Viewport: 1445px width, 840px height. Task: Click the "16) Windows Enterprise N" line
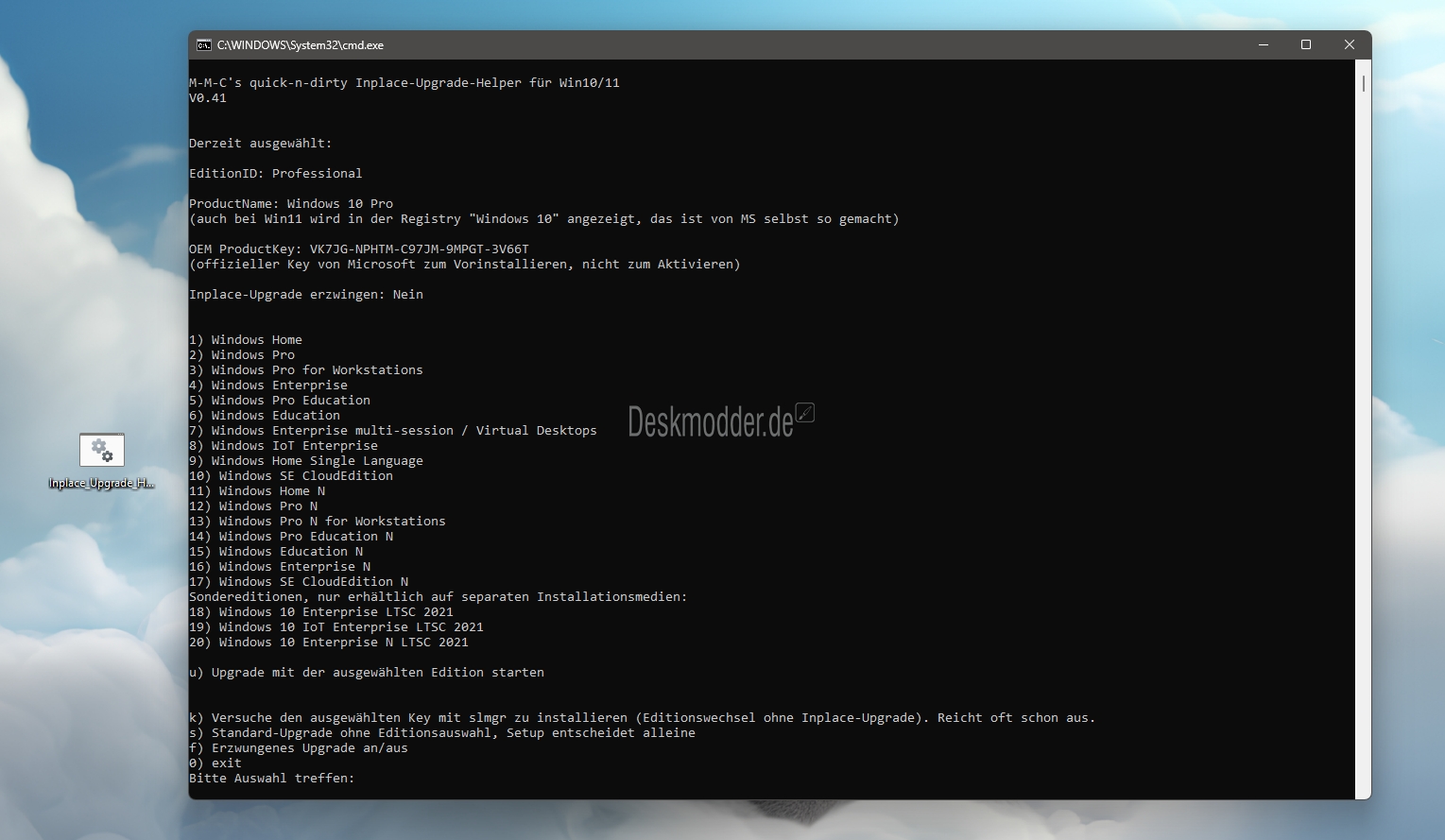point(280,567)
